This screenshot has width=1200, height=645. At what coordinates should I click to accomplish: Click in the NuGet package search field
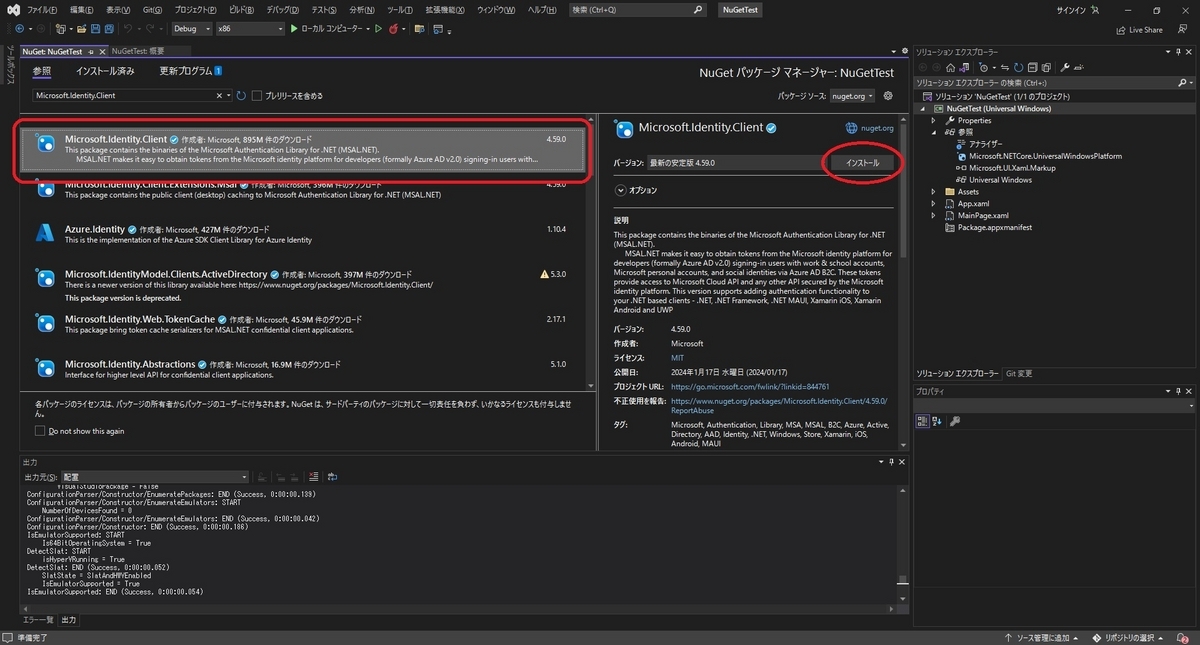click(x=124, y=96)
